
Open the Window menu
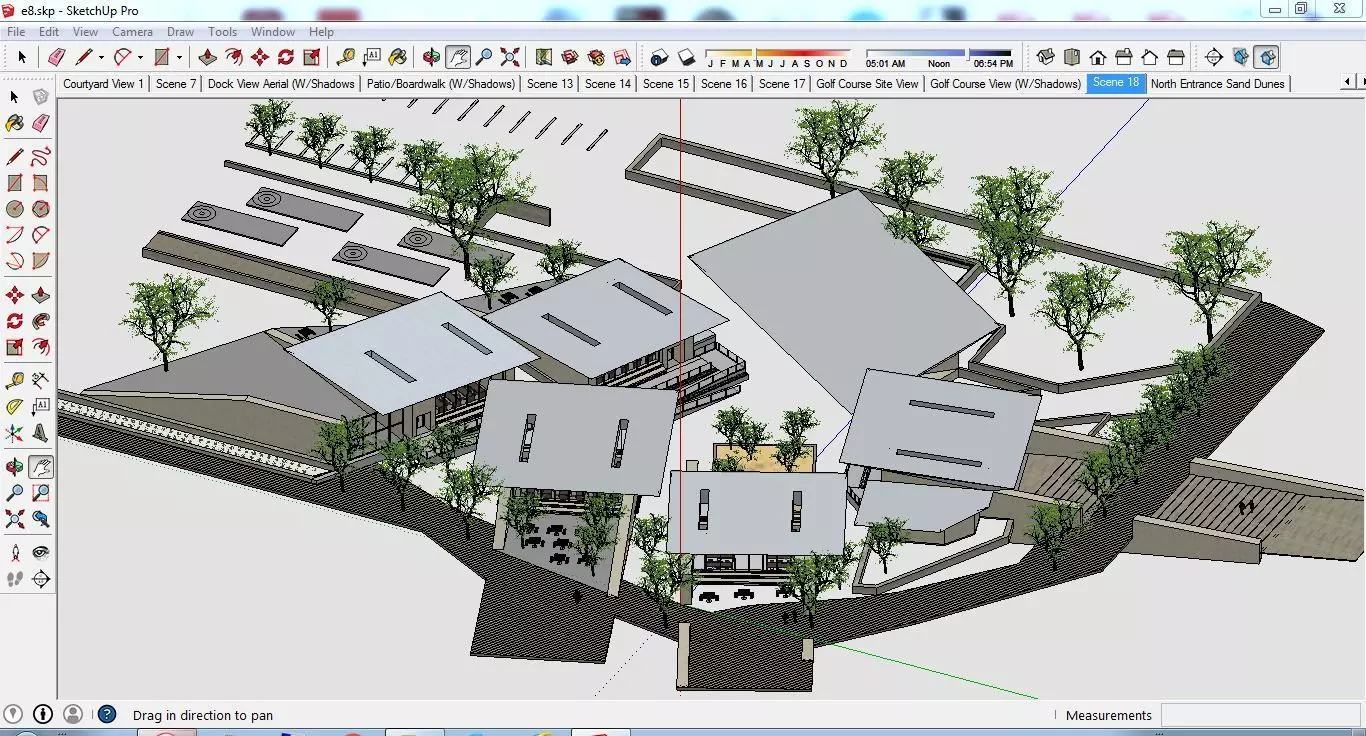[273, 32]
